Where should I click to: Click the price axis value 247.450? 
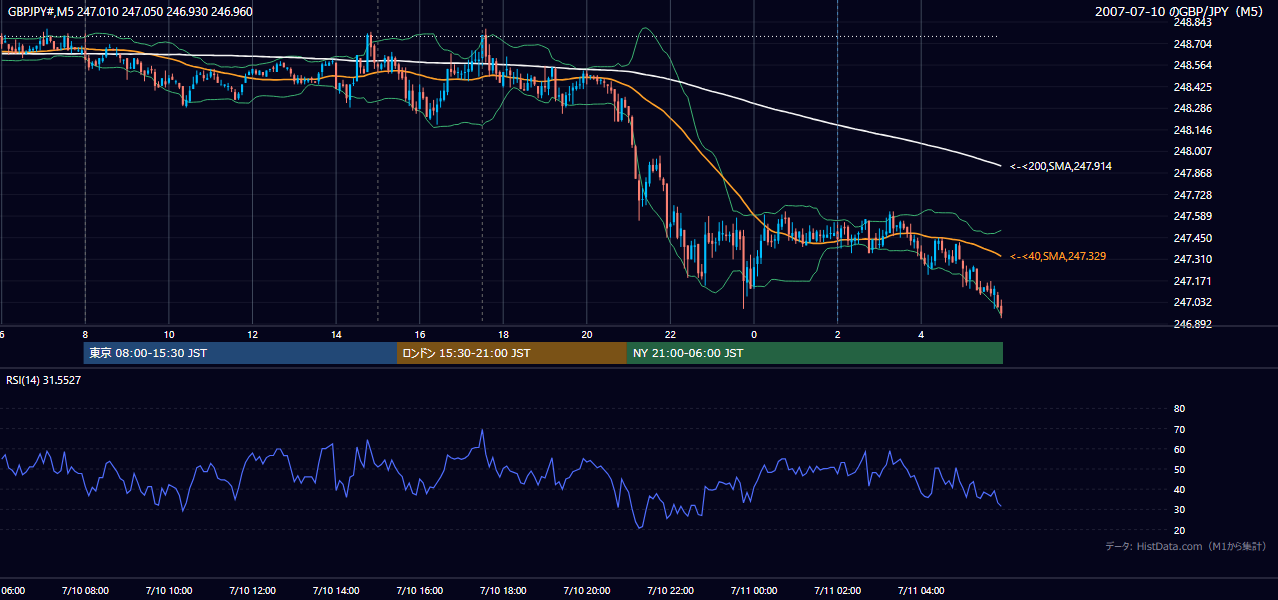click(1193, 238)
